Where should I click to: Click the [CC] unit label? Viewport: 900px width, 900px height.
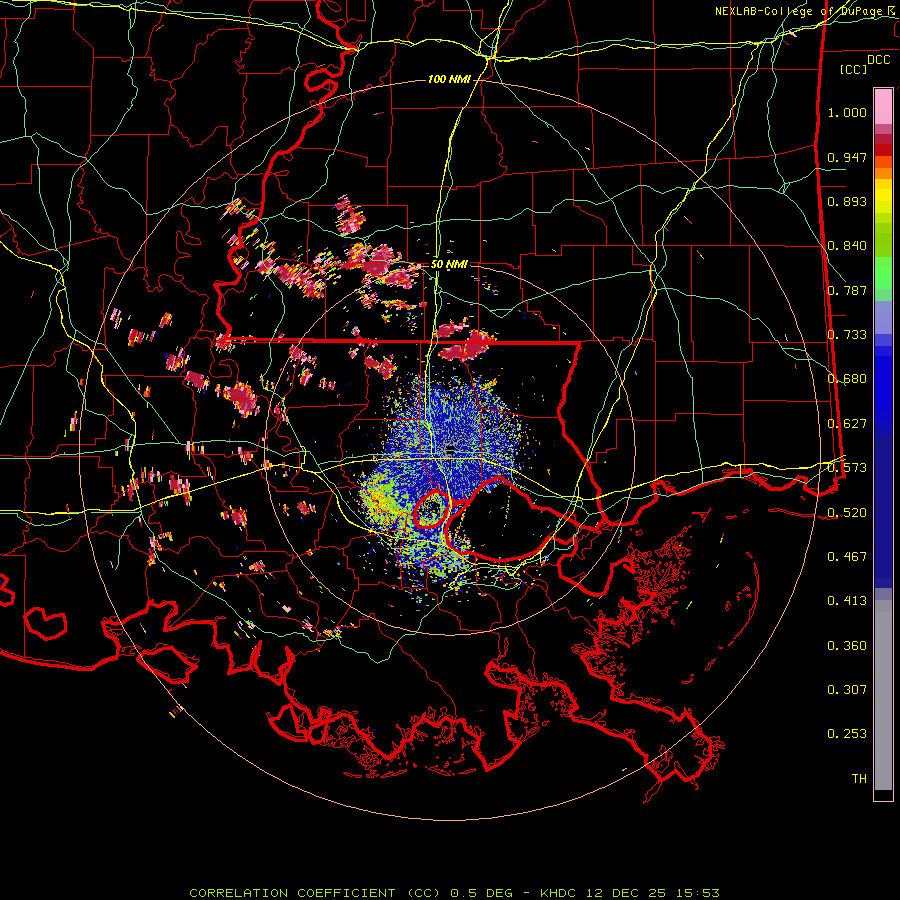853,69
